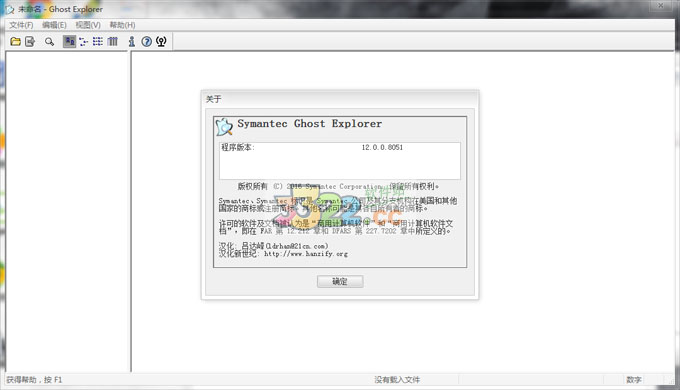Open the 文件(F) menu

21,25
